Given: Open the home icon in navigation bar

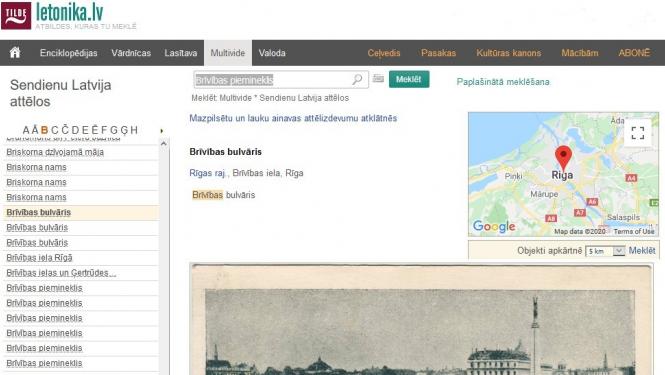Looking at the screenshot, I should click(x=15, y=53).
